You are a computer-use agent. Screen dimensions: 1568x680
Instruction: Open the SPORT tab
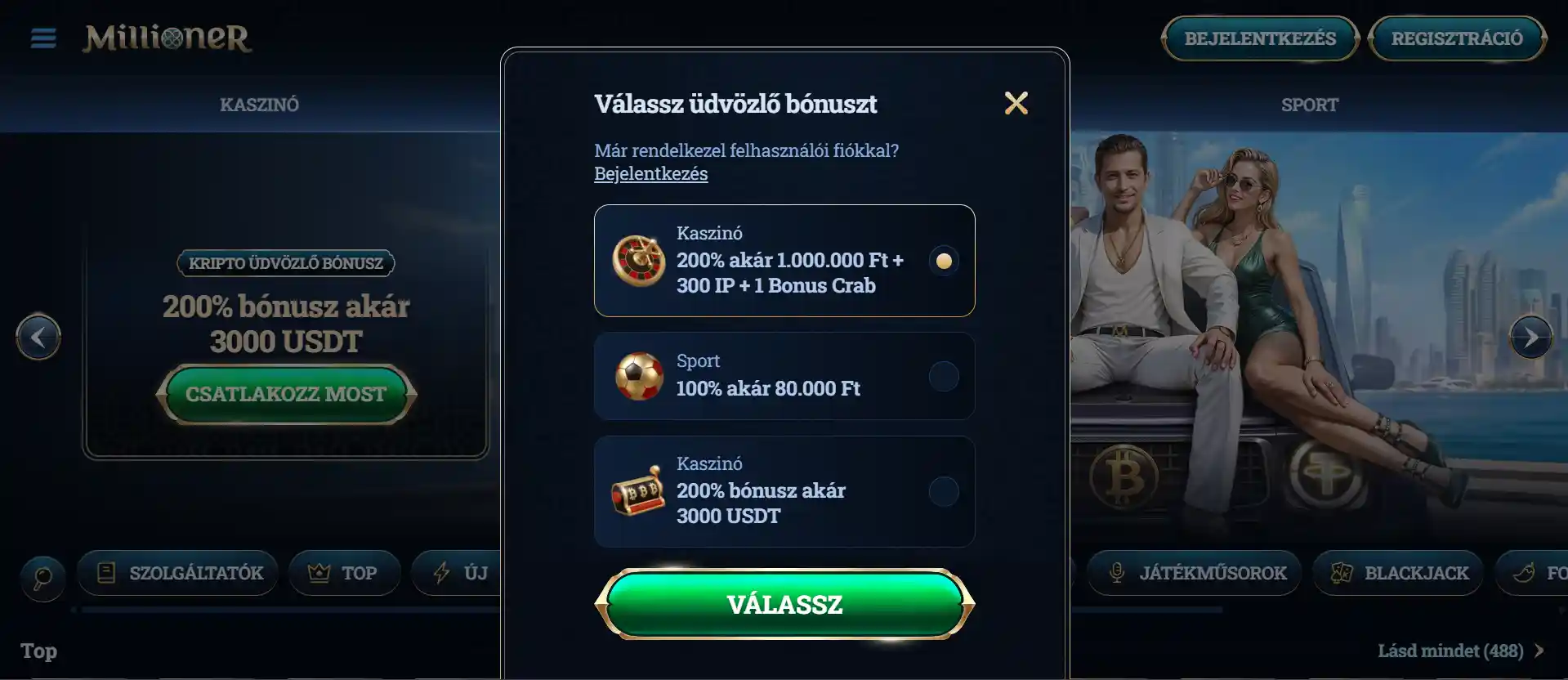[x=1309, y=105]
